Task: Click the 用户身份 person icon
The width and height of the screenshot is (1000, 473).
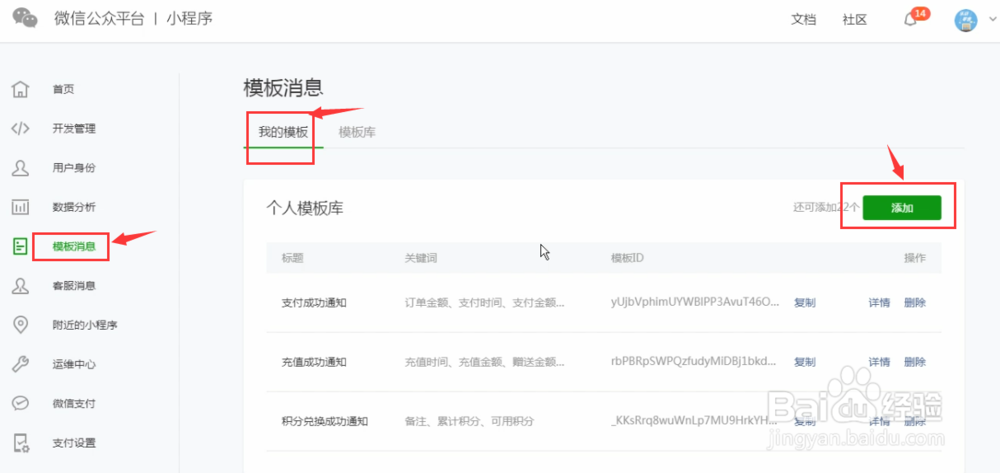Action: (21, 168)
